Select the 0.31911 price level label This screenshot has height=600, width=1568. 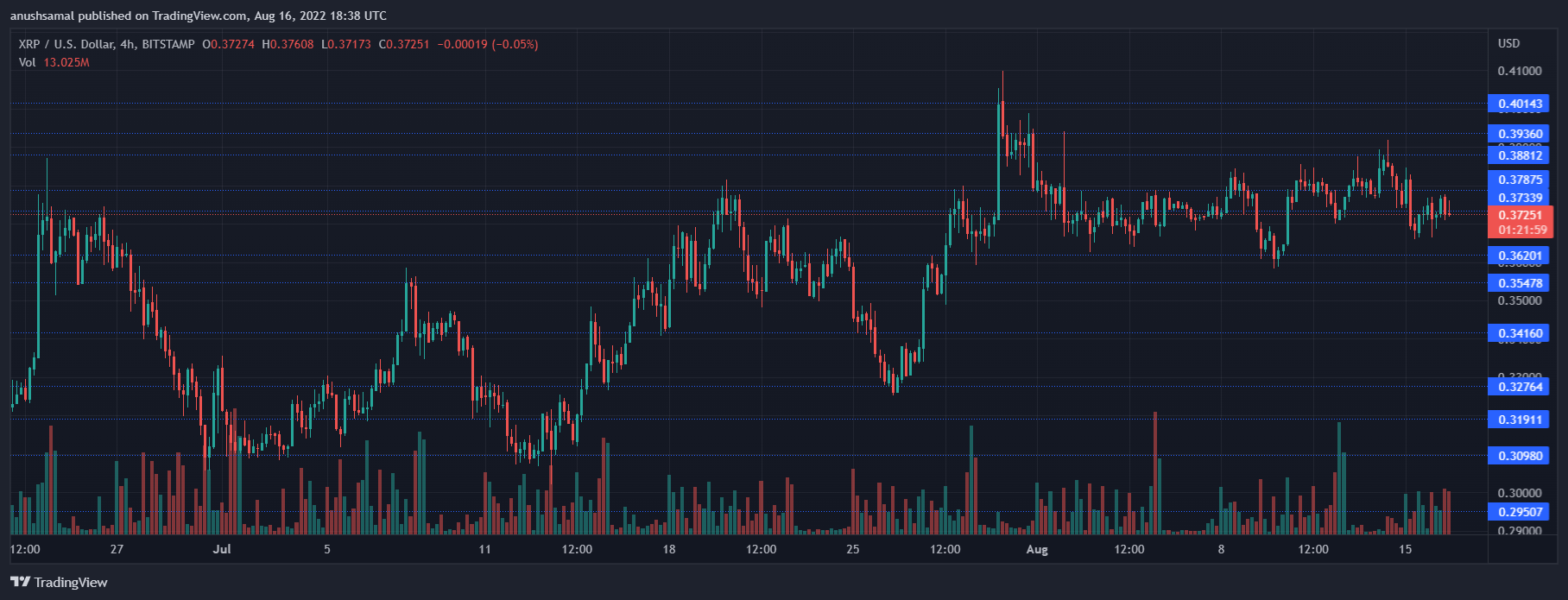click(1520, 420)
